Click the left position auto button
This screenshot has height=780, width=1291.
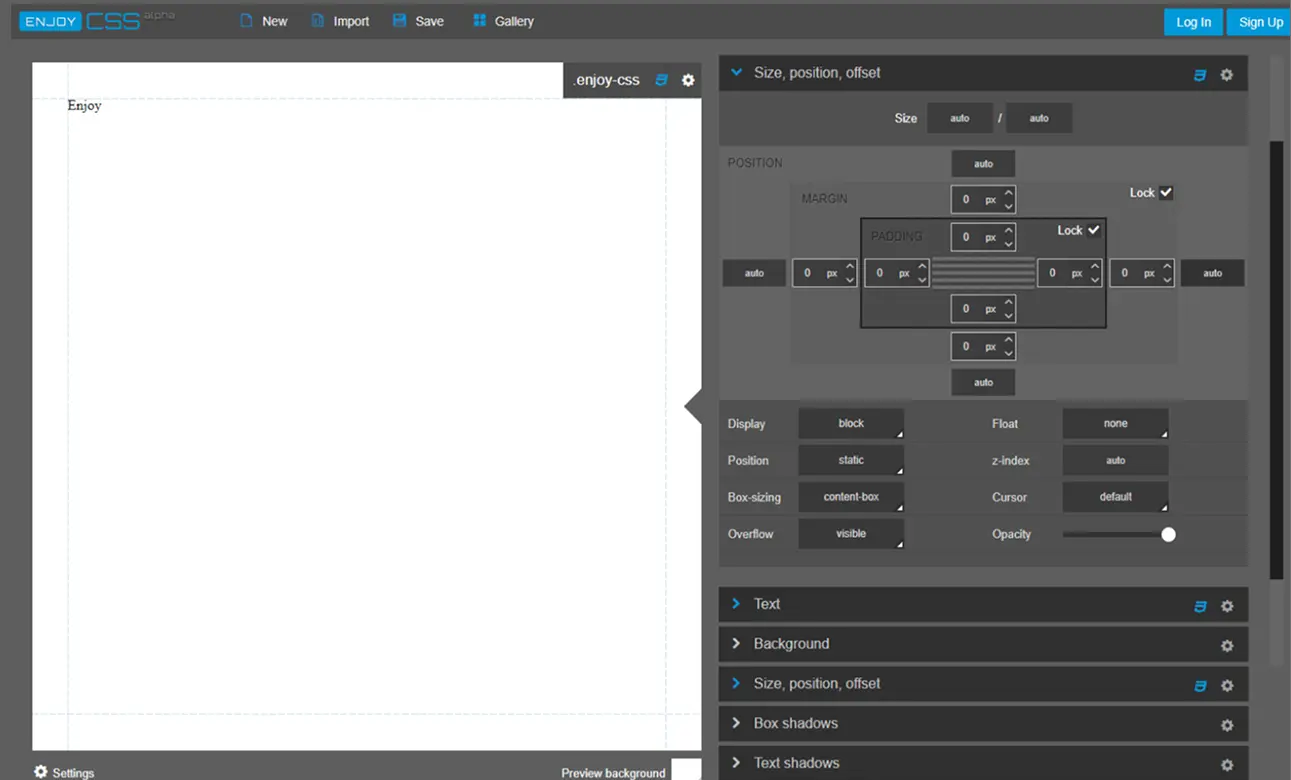pos(754,273)
